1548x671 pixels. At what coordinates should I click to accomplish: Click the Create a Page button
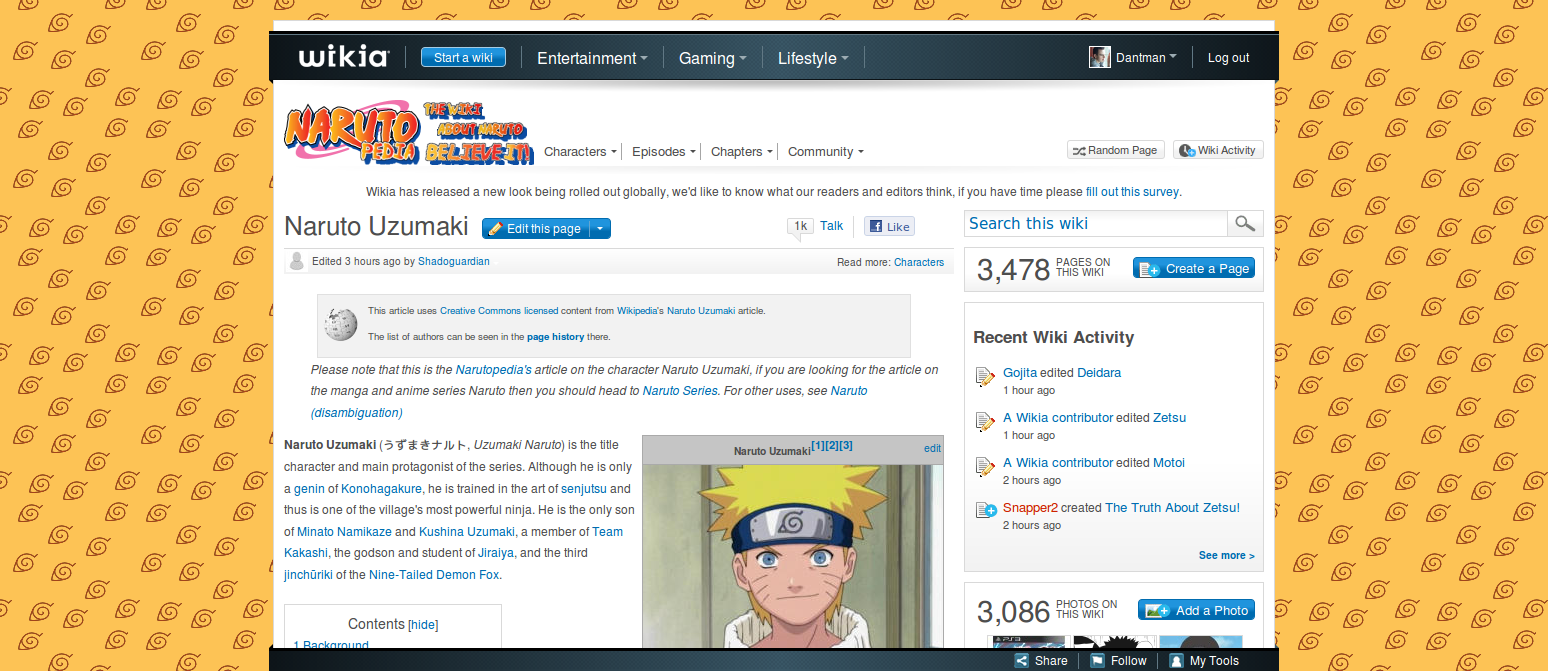pos(1193,268)
